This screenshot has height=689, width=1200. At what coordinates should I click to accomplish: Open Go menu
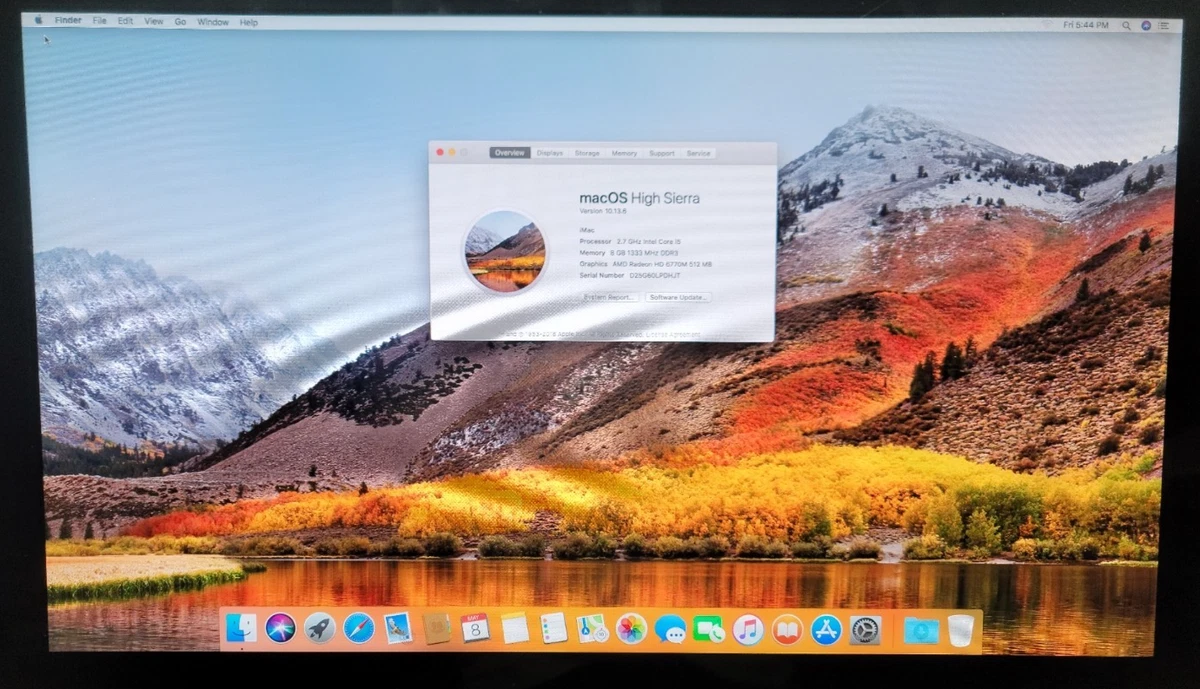coord(181,21)
